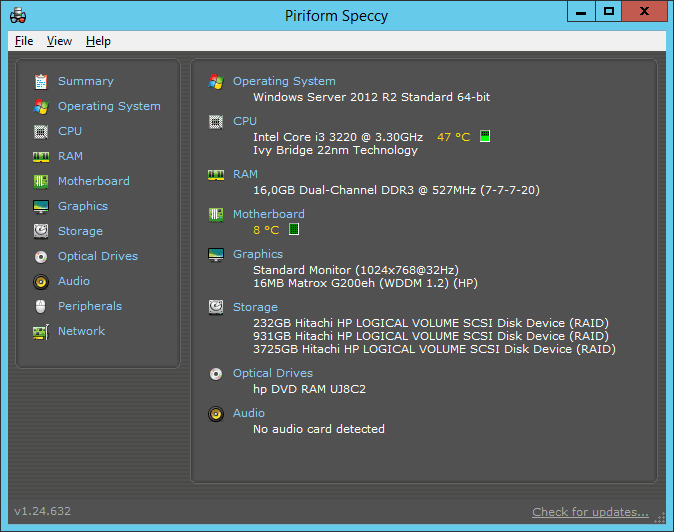Click the Motherboard icon in summary pane
This screenshot has height=532, width=674.
tap(216, 214)
